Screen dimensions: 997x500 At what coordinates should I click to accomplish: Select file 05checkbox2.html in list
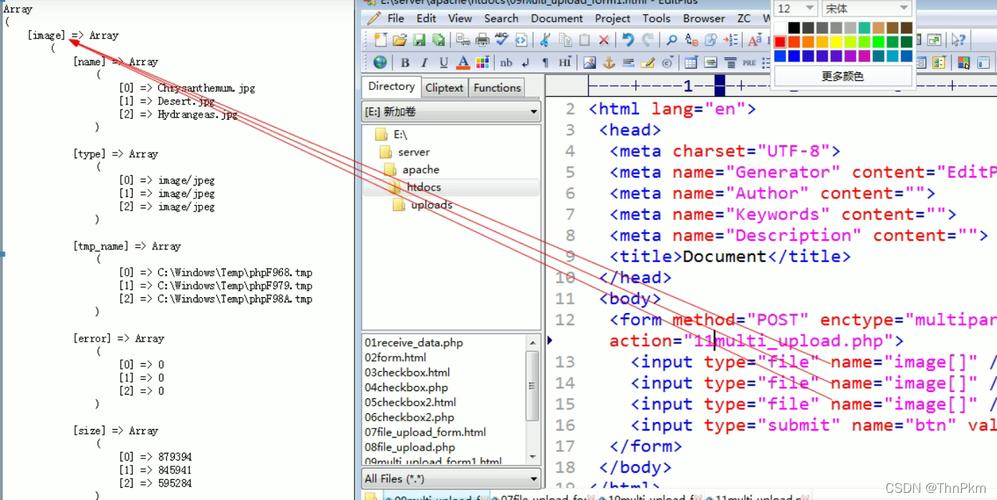tap(410, 402)
